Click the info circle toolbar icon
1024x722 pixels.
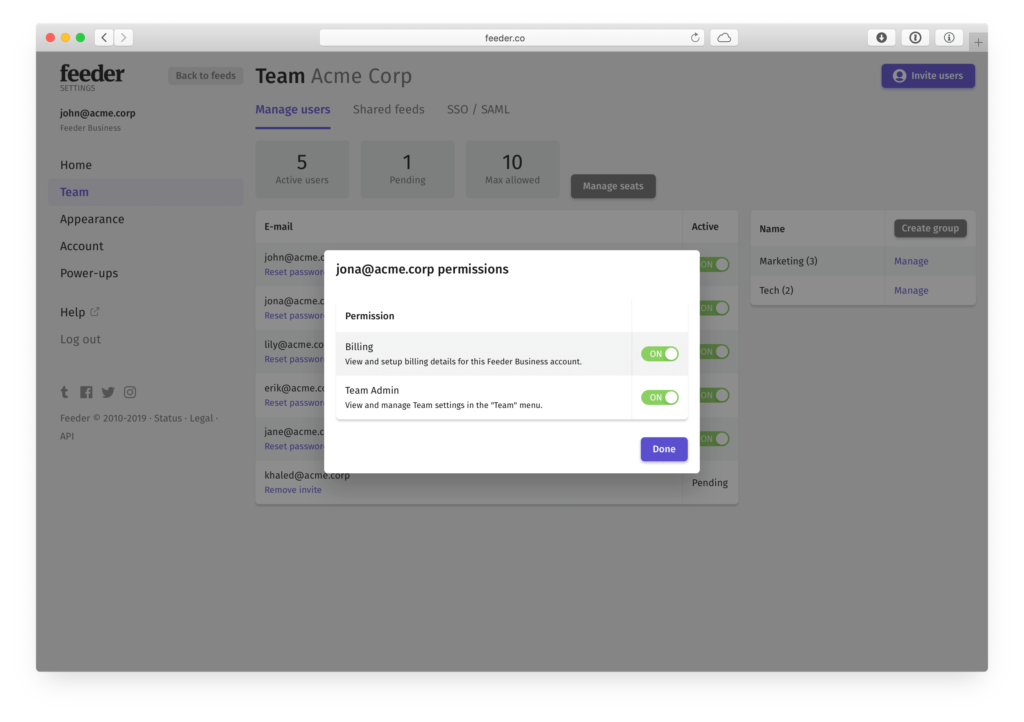pos(949,38)
